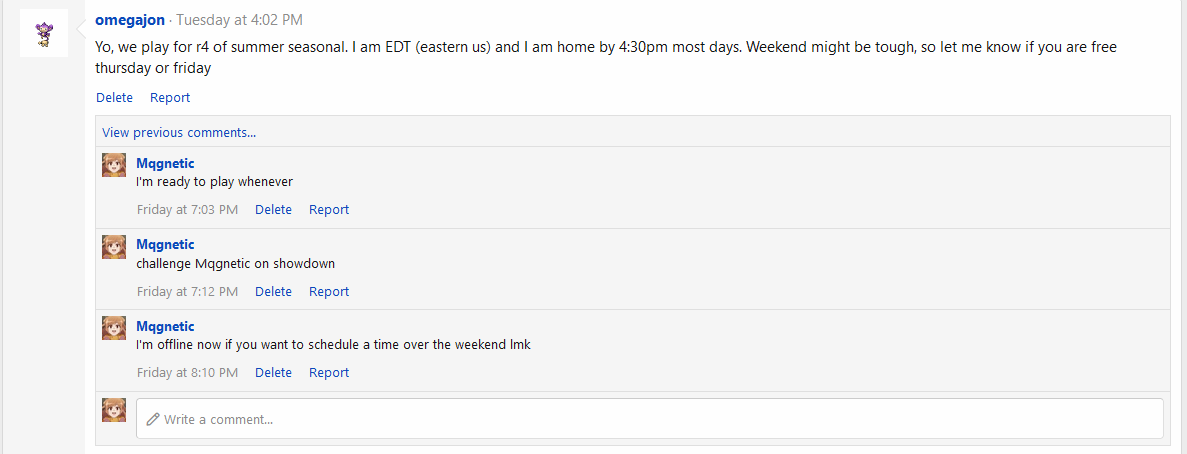The height and width of the screenshot is (454, 1187).
Task: Report the Friday 8:10 PM comment
Action: tap(329, 373)
